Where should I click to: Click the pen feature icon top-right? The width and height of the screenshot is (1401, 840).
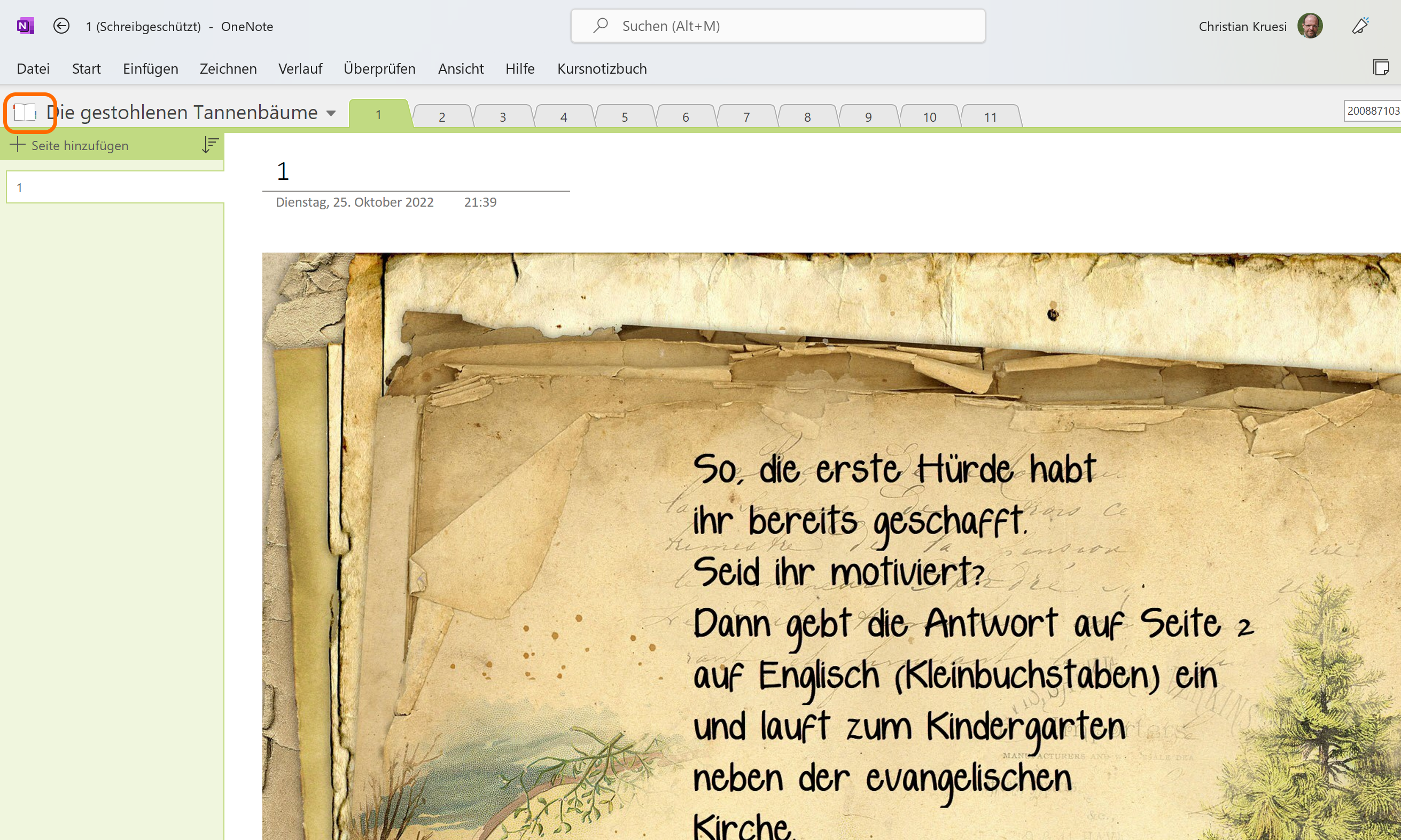click(x=1360, y=26)
